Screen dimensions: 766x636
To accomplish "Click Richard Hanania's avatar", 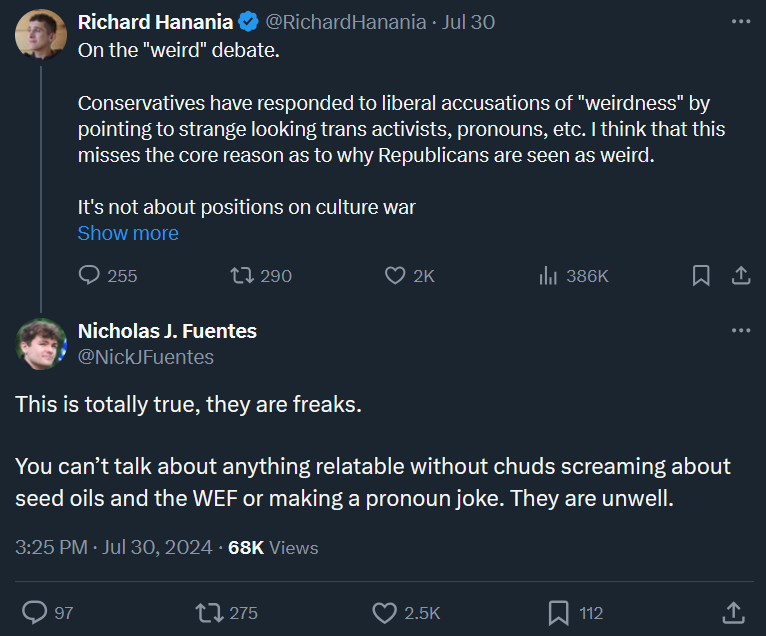I will click(x=41, y=34).
